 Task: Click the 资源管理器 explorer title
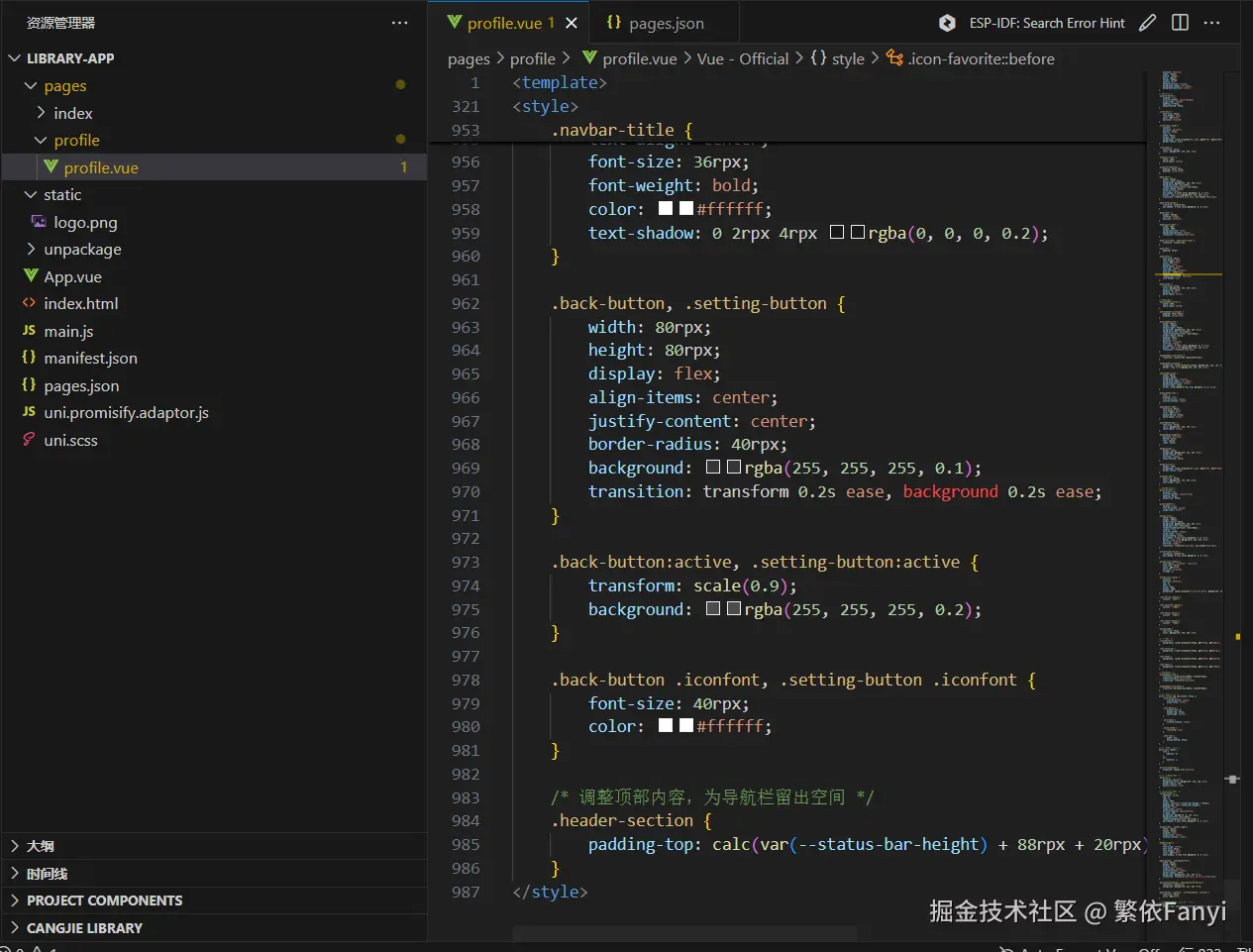(x=60, y=23)
